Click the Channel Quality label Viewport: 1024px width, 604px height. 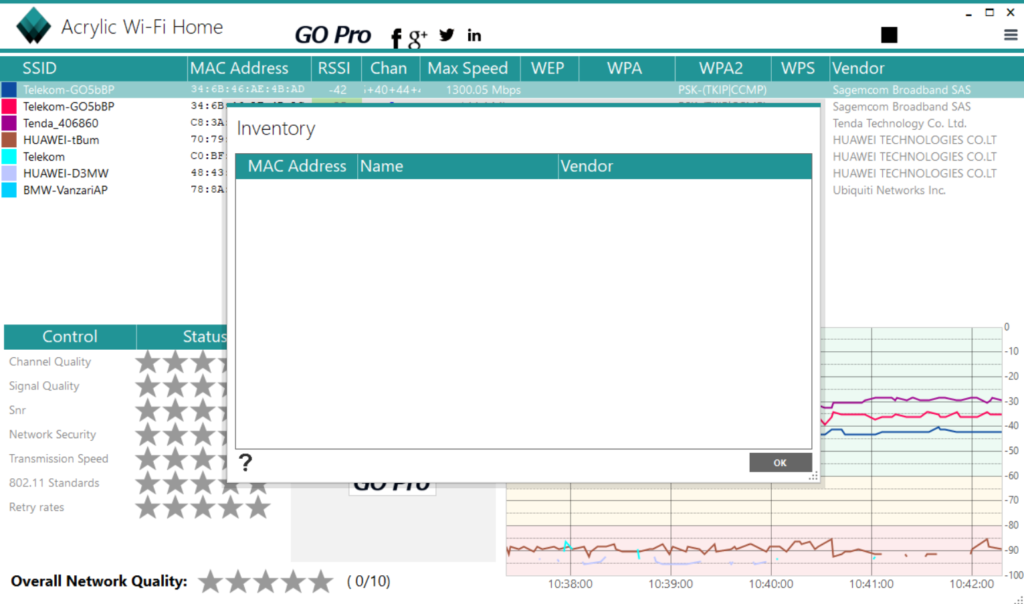[x=50, y=362]
